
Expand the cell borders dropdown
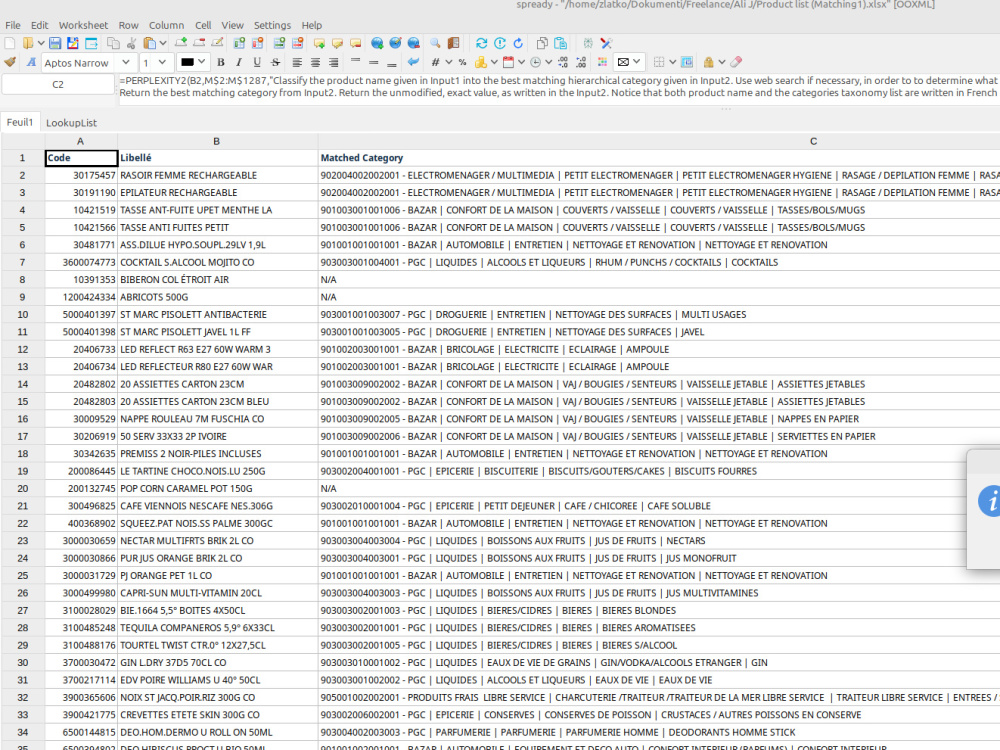[672, 62]
